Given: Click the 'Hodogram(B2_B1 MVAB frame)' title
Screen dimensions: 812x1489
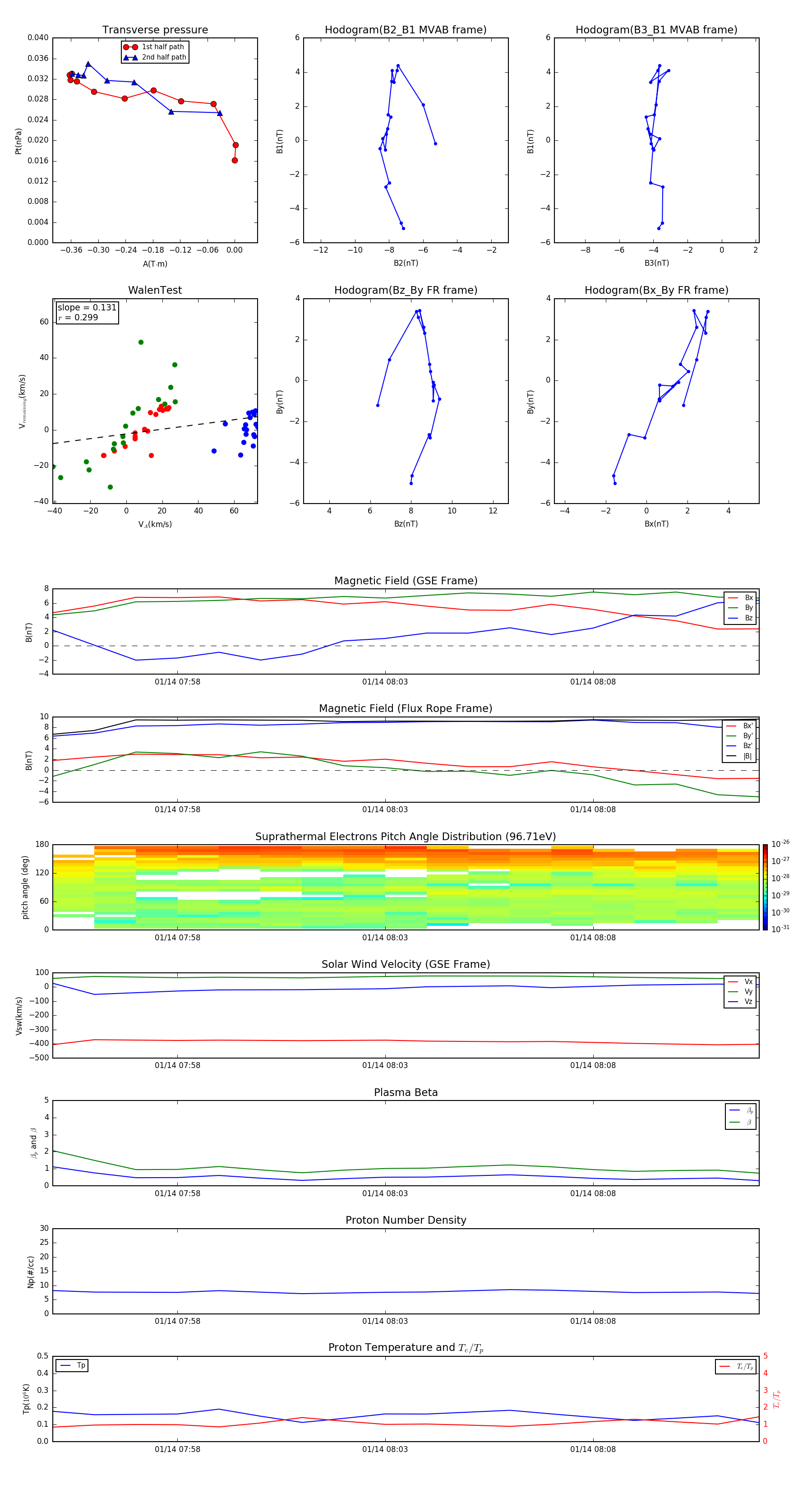Looking at the screenshot, I should pyautogui.click(x=406, y=29).
